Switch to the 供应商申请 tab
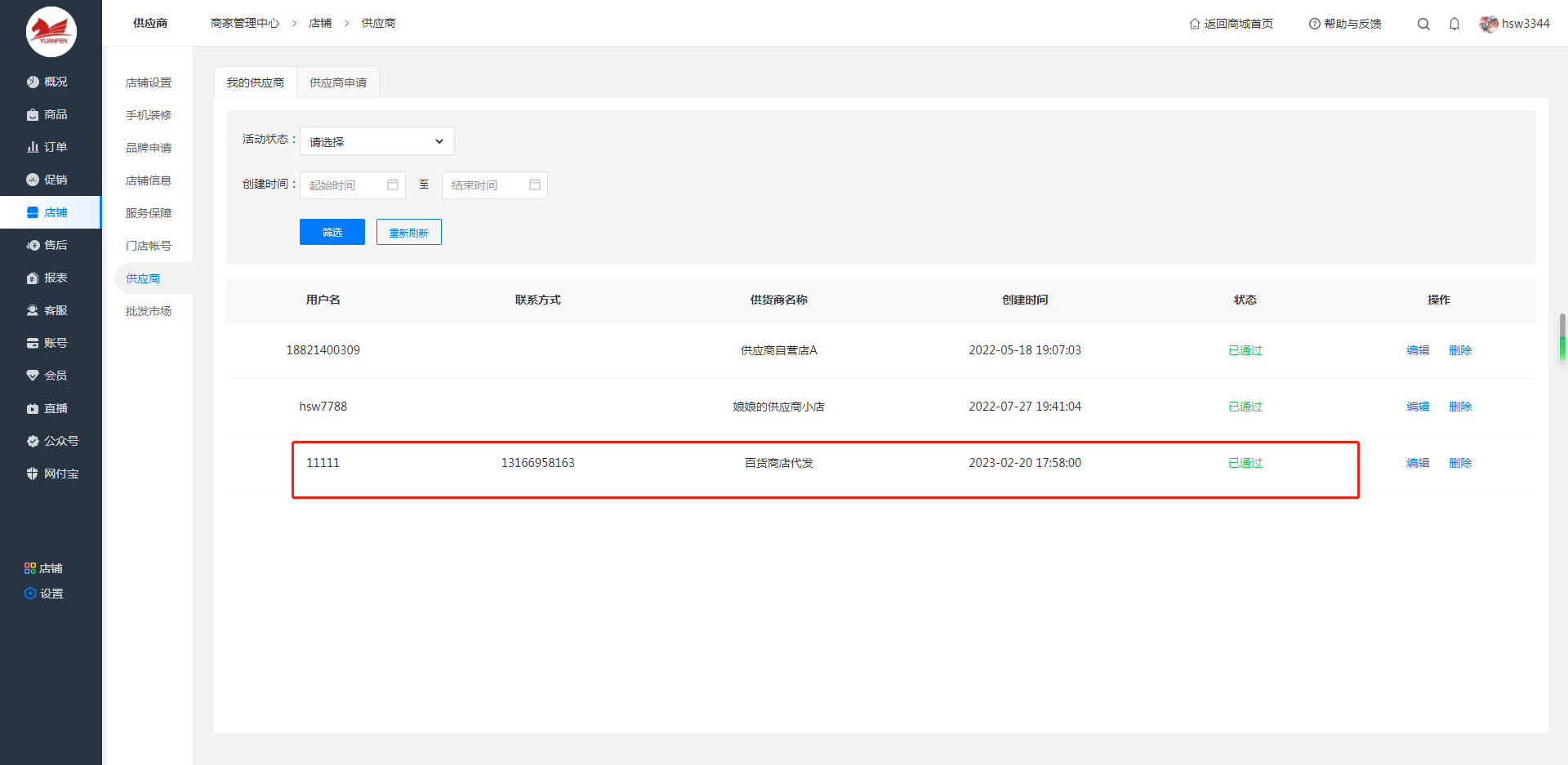 pos(338,82)
